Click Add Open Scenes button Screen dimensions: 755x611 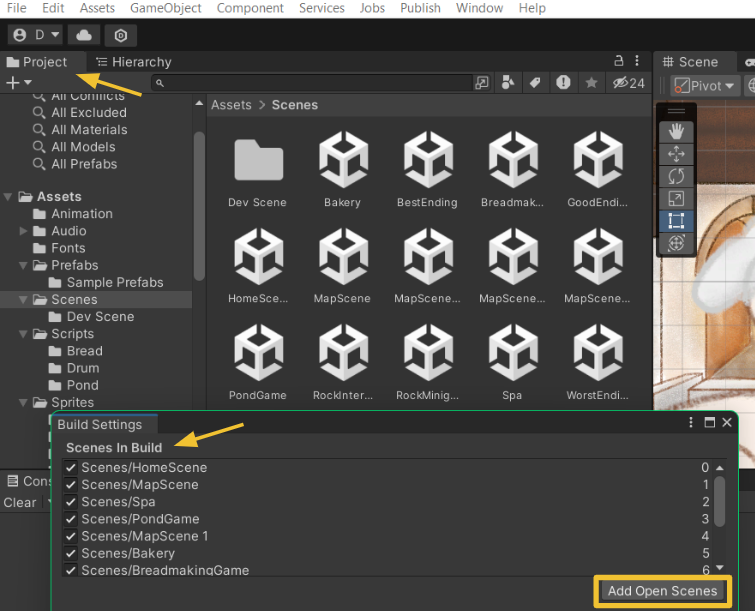pyautogui.click(x=662, y=591)
